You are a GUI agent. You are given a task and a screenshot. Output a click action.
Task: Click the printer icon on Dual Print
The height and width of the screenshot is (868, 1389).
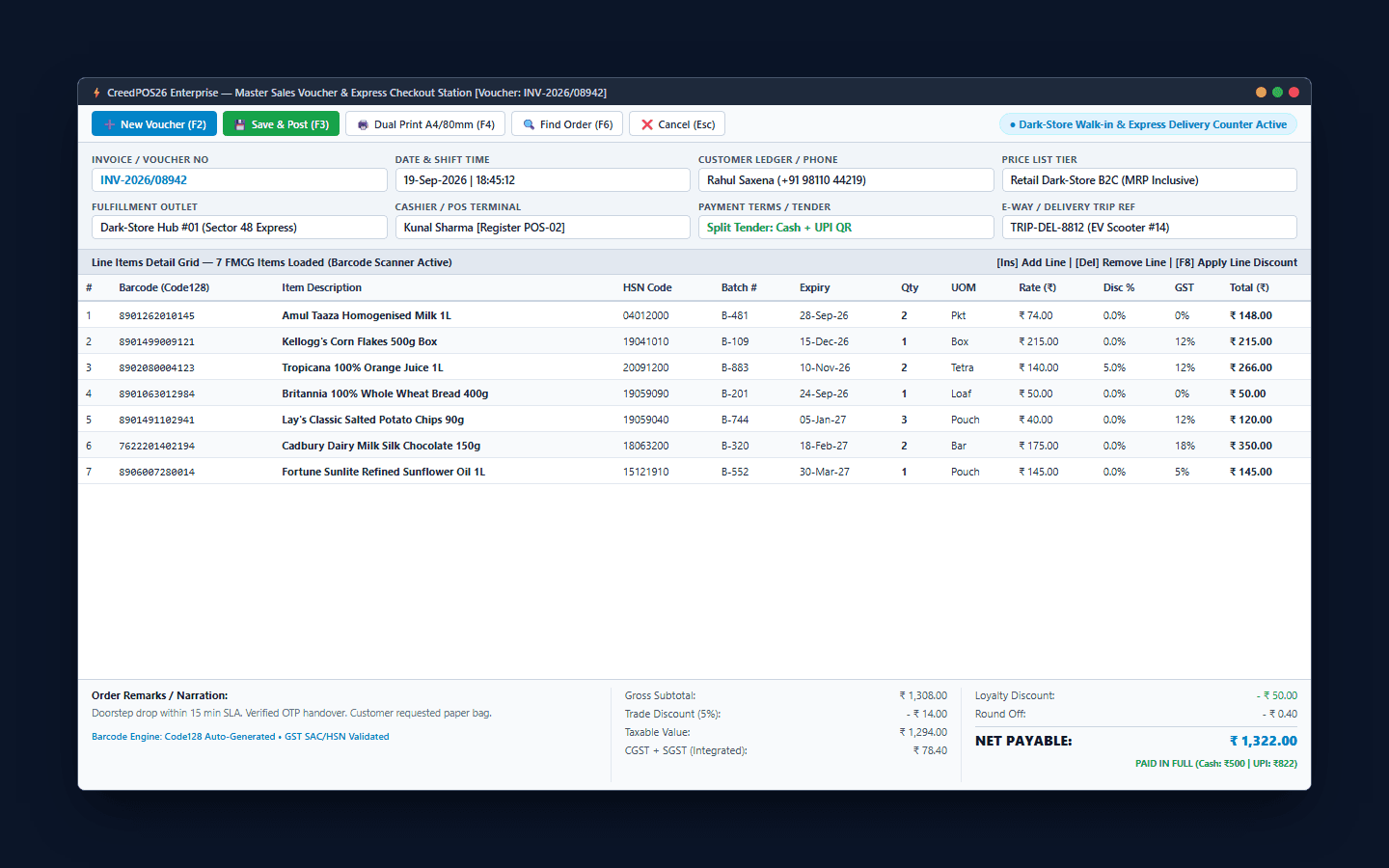pos(363,124)
